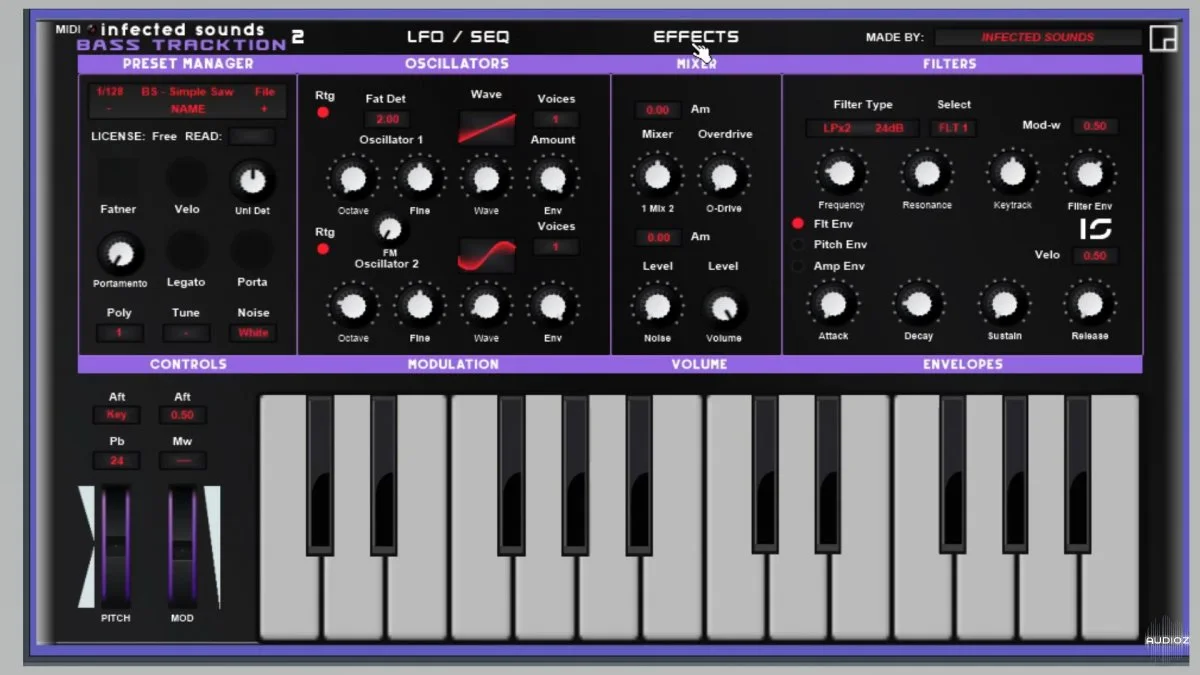The height and width of the screenshot is (675, 1200).
Task: Click the INFECTED SOUNDS made-by field
Action: pyautogui.click(x=1038, y=37)
